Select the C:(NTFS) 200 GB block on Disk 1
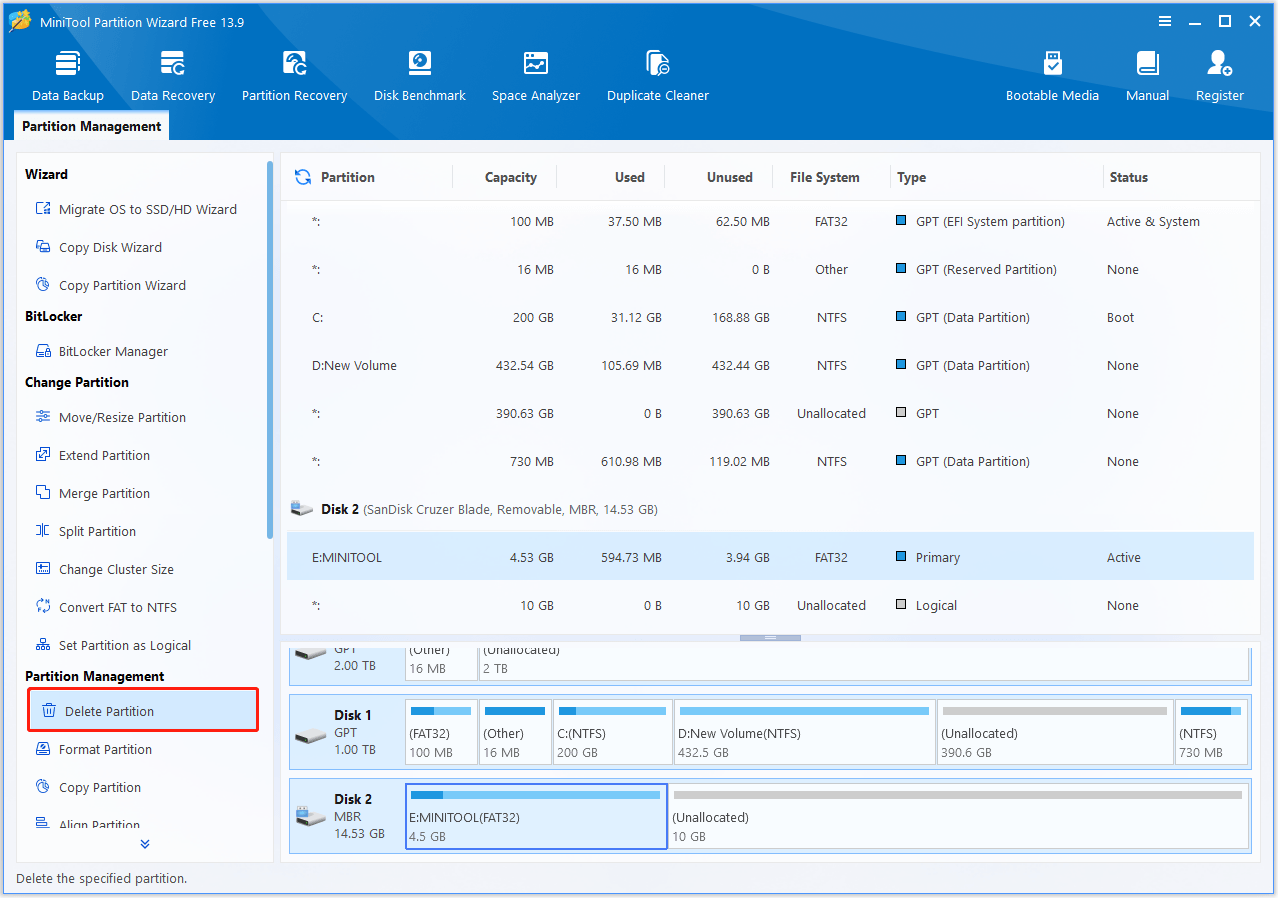 click(x=612, y=733)
